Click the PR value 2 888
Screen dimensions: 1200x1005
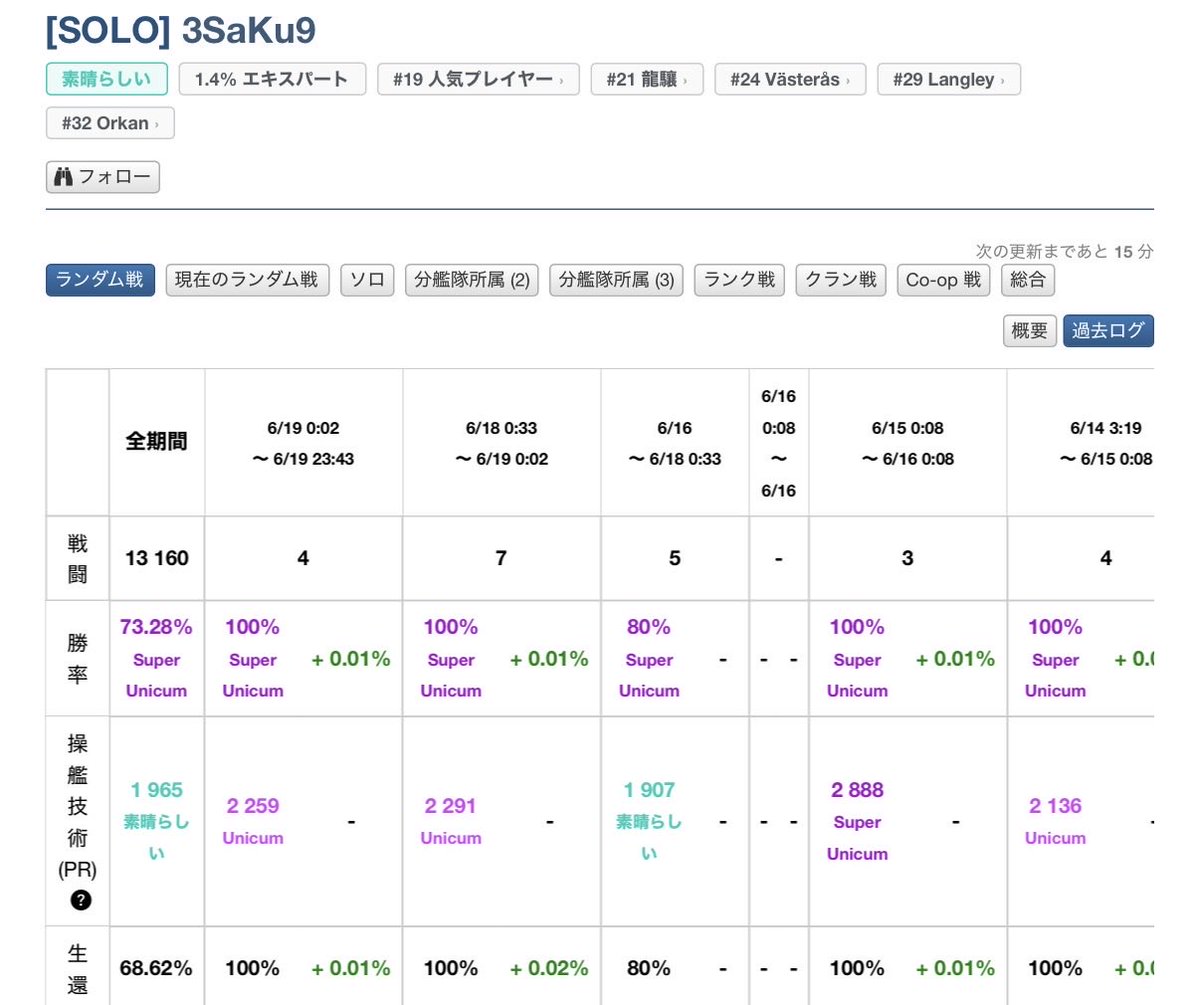click(x=857, y=790)
